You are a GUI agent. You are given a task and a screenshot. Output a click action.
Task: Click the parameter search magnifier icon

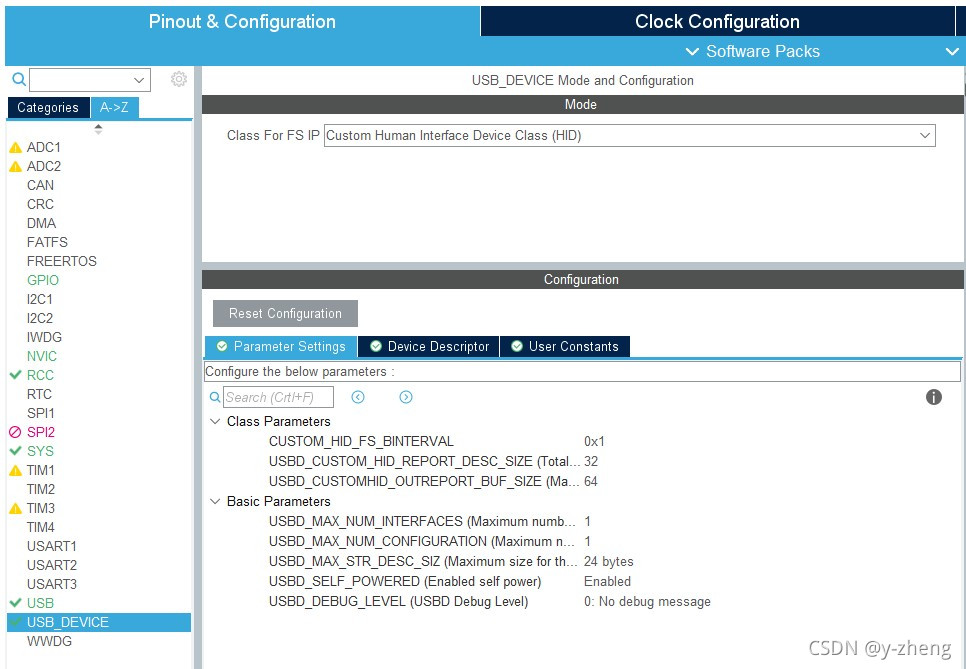(214, 397)
